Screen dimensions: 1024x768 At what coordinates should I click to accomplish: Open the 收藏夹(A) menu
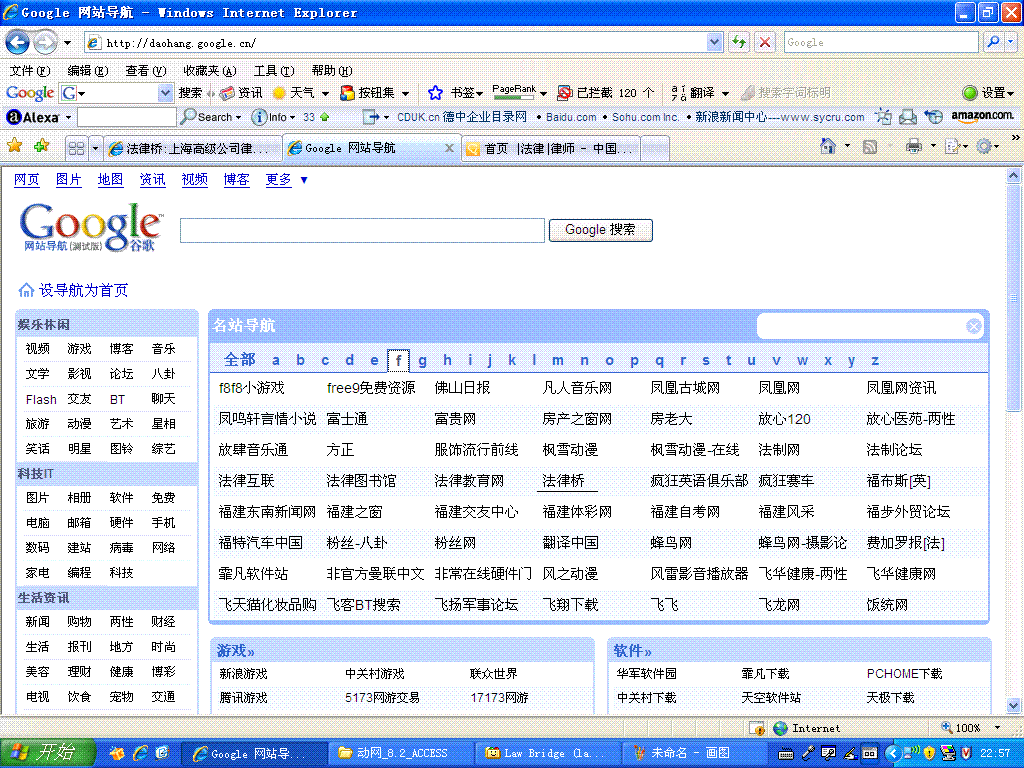(210, 71)
